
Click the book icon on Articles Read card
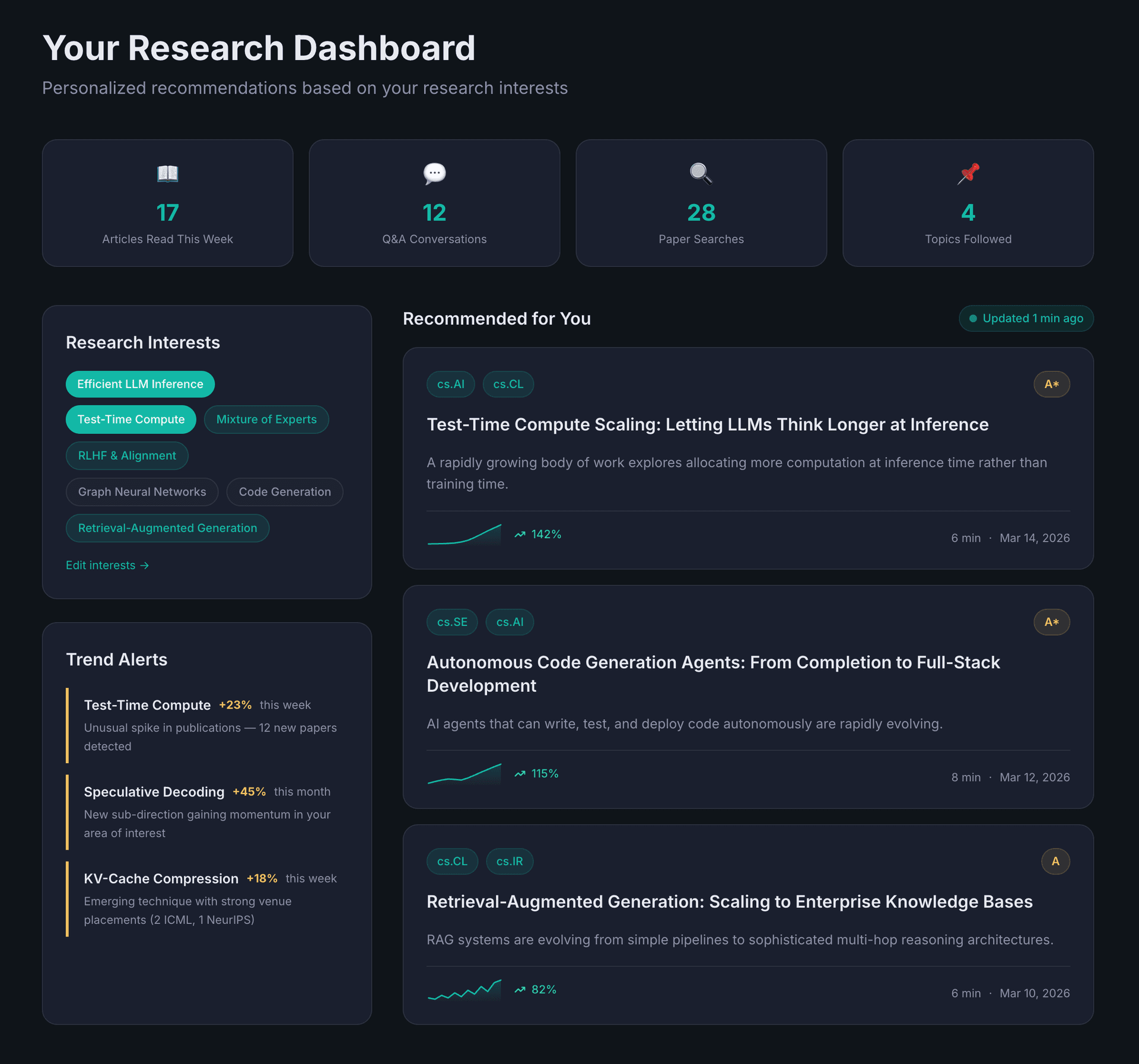point(167,174)
